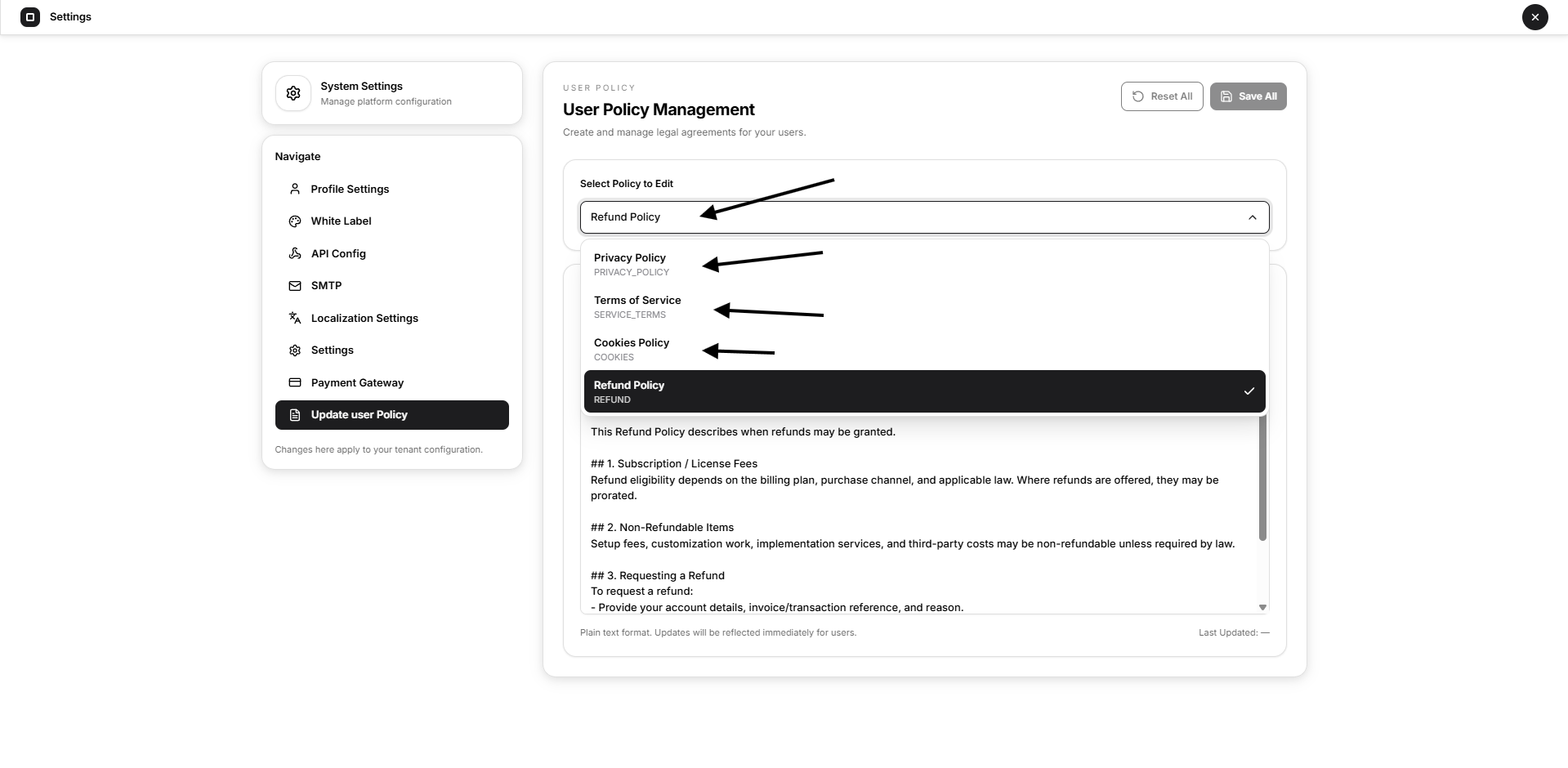Click the Save All floppy disk icon

pos(1226,96)
